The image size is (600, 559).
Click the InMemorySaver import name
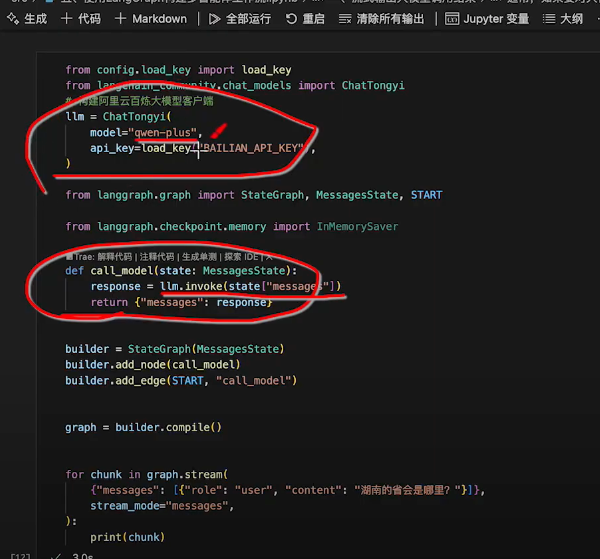357,227
